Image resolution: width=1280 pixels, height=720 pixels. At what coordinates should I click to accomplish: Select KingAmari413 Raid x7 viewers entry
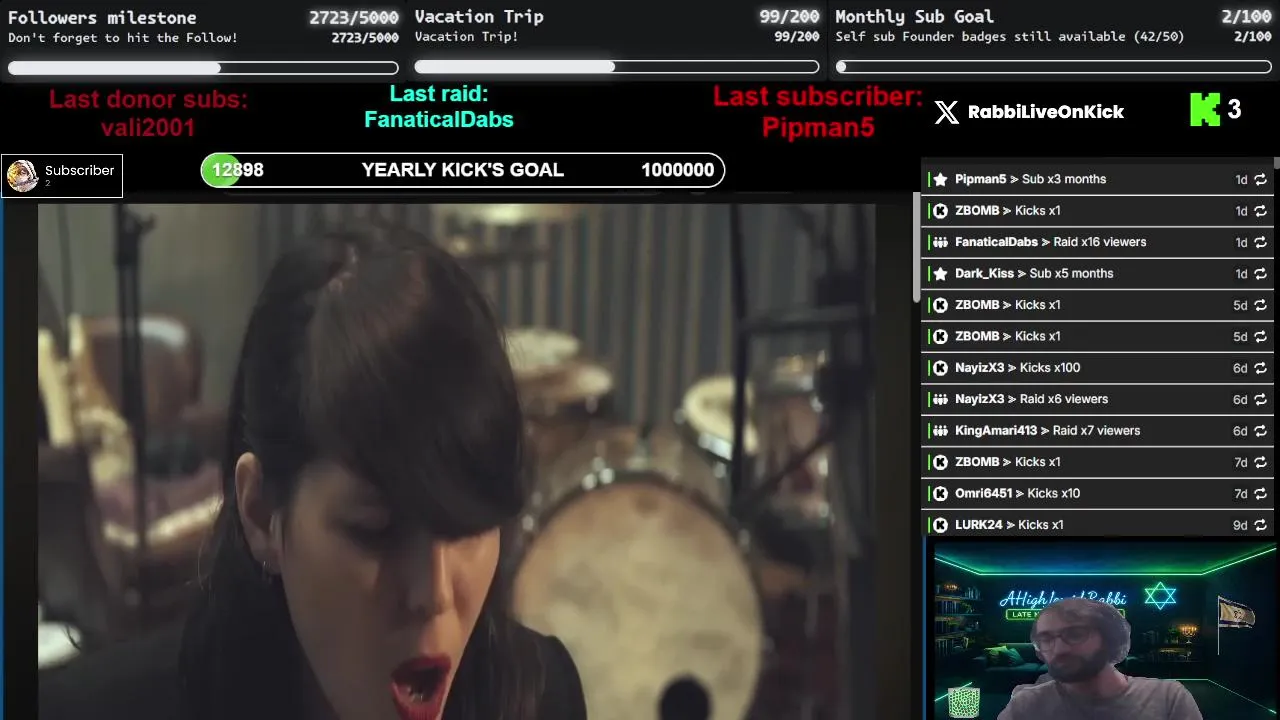click(x=1097, y=430)
